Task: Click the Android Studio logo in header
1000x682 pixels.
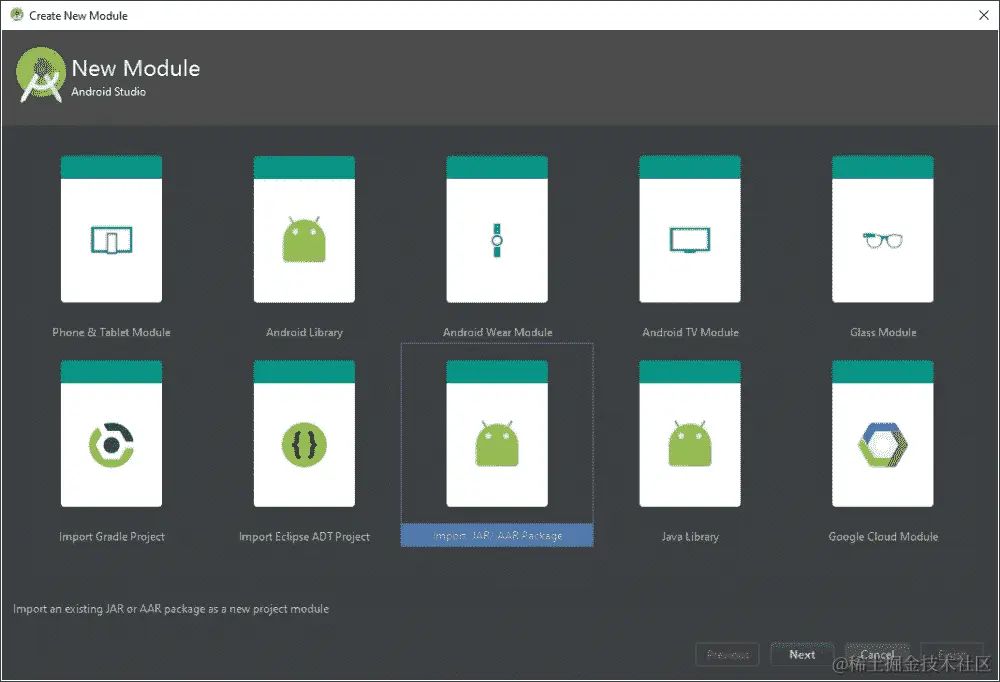Action: (40, 75)
